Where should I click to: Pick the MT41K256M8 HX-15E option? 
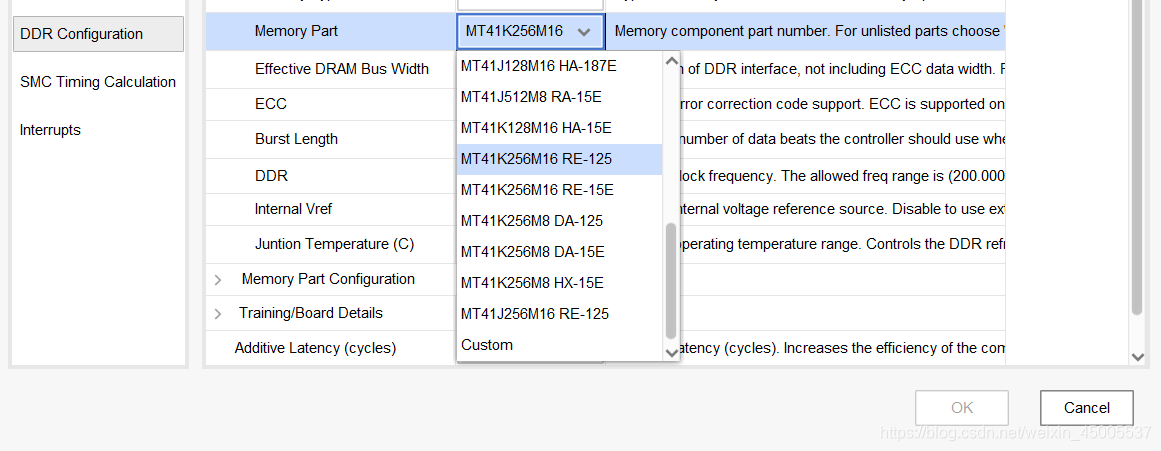(532, 283)
